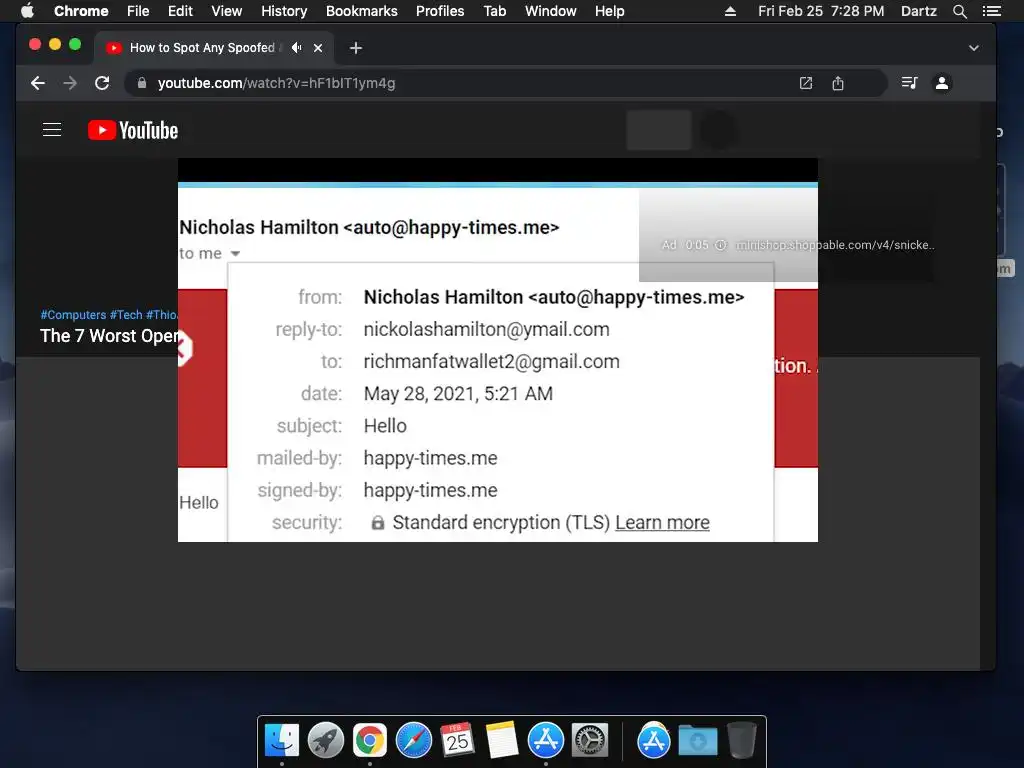Open the Bookmarks menu
The width and height of the screenshot is (1024, 768).
(x=362, y=11)
